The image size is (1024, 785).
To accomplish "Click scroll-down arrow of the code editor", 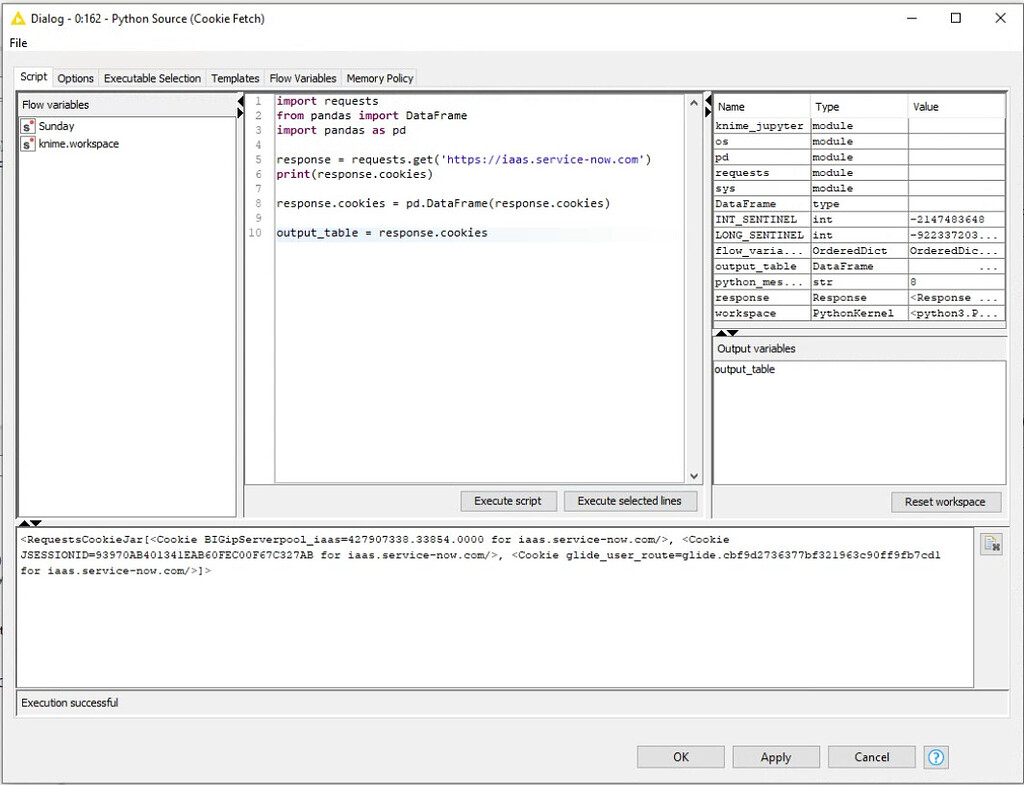I will coord(694,477).
